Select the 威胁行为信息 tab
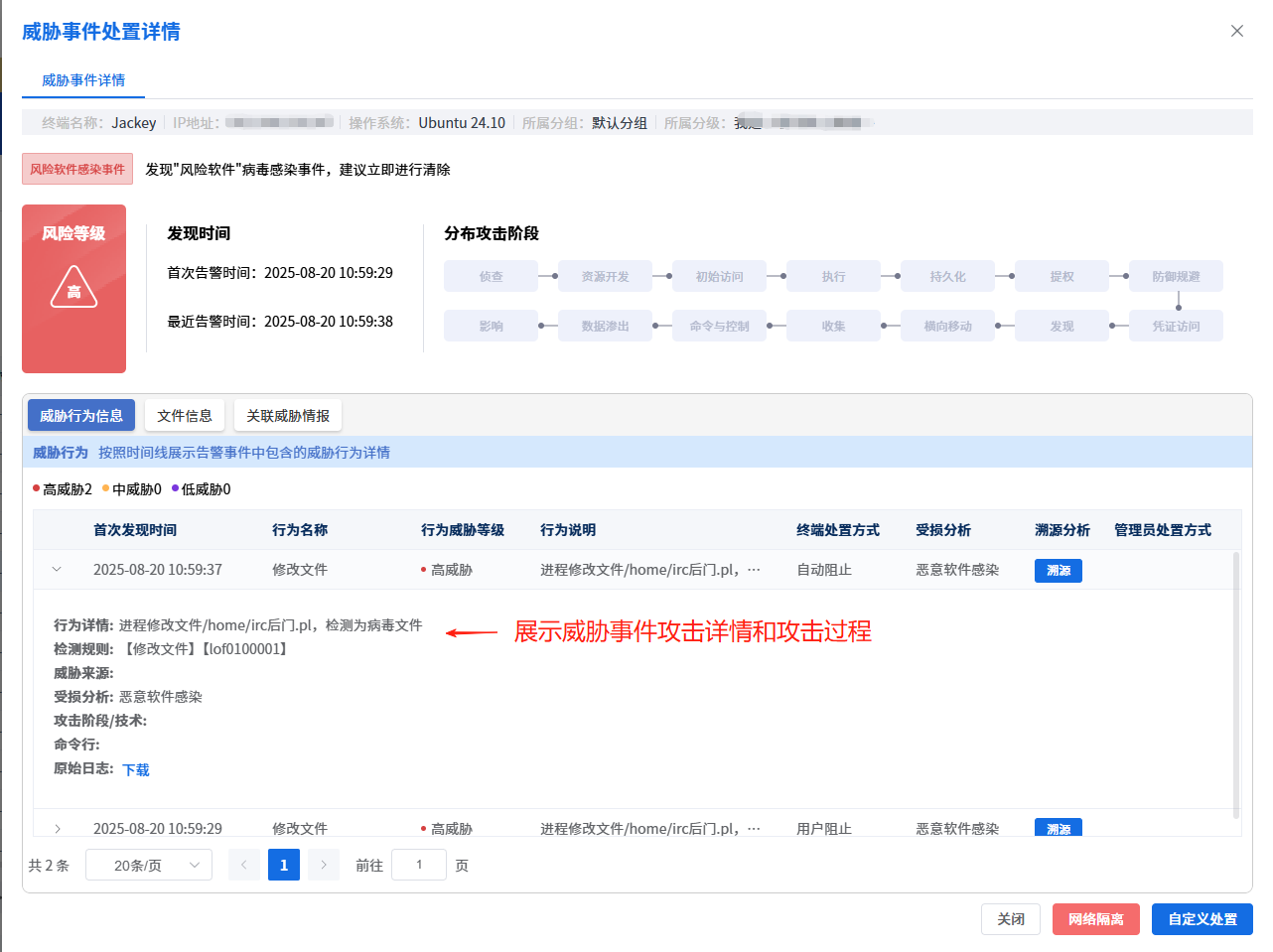 click(81, 416)
